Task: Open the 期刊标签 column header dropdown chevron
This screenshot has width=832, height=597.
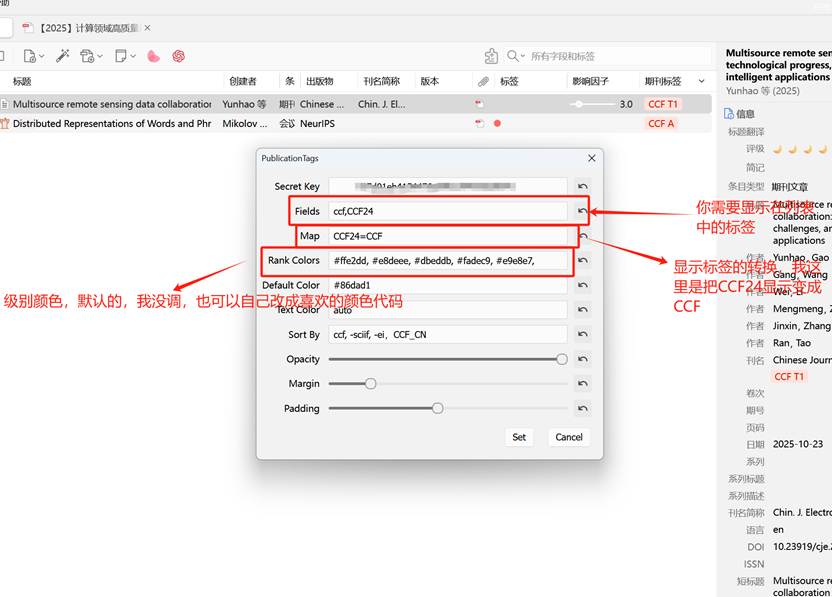Action: click(701, 80)
